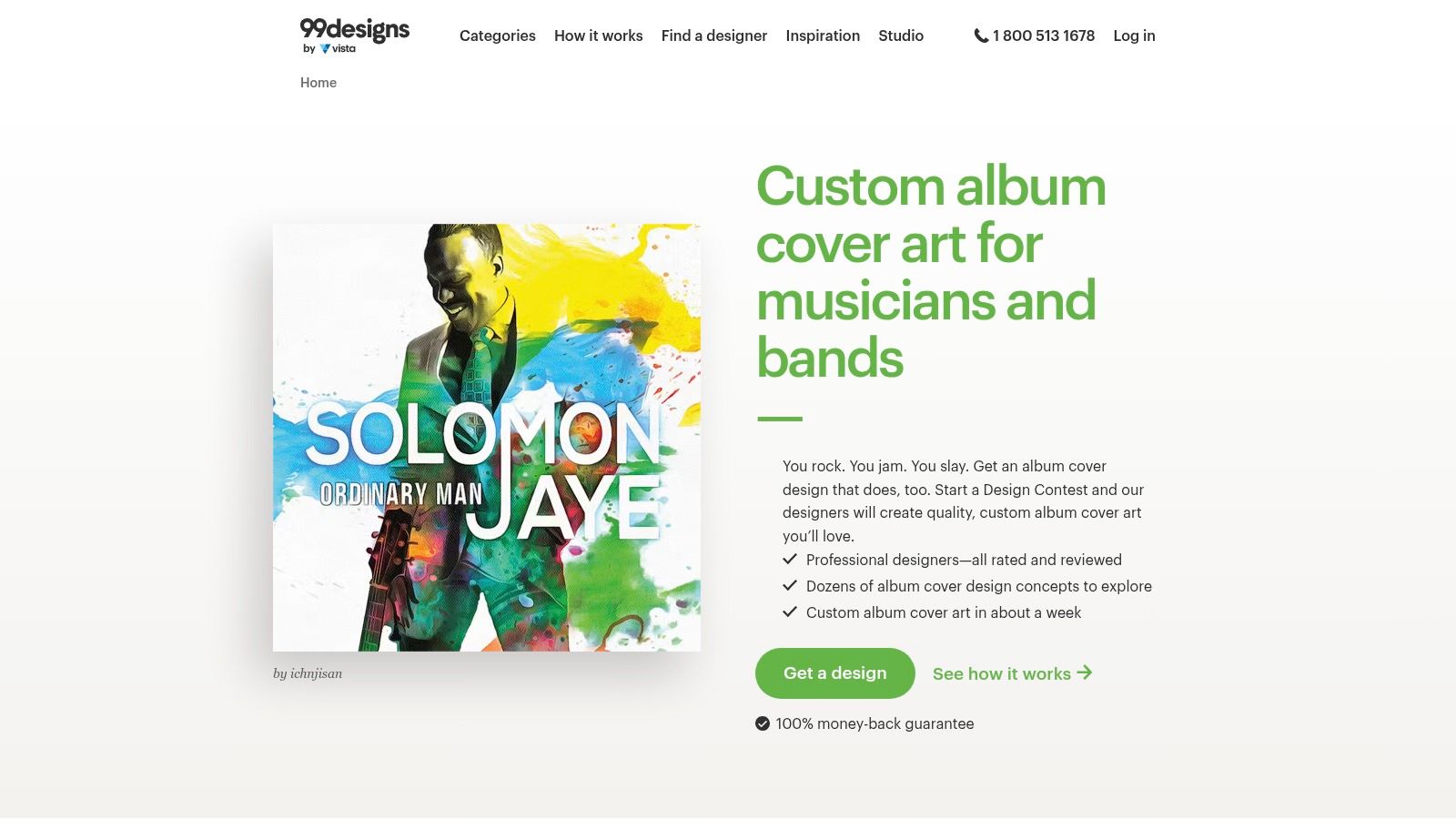Viewport: 1456px width, 819px height.
Task: Click the Vista logo under 99designs
Action: (x=338, y=49)
